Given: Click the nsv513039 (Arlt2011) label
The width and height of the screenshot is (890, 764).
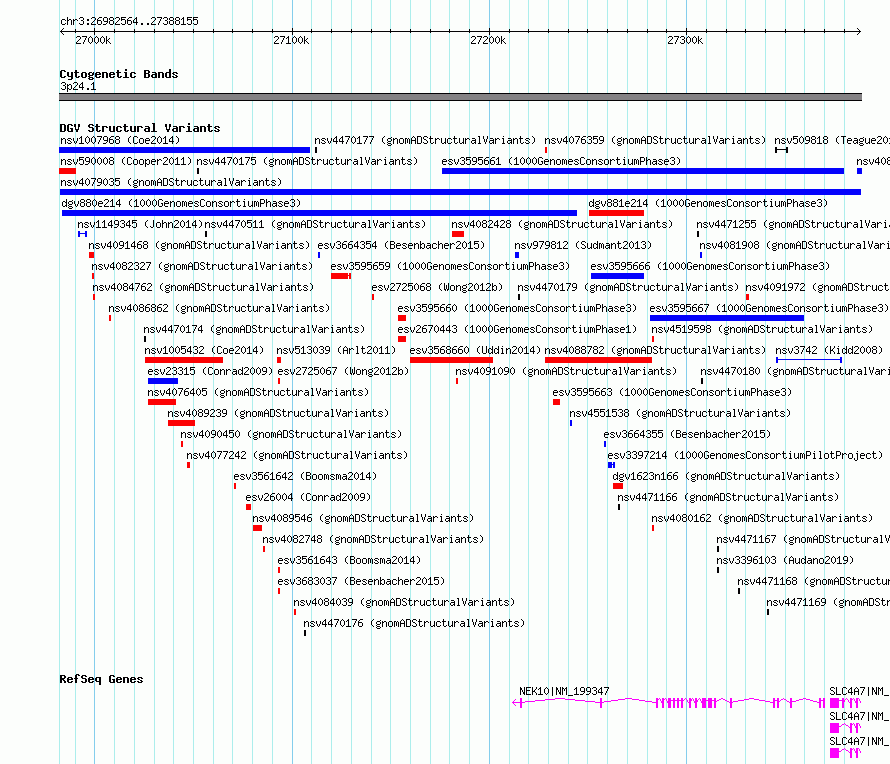Looking at the screenshot, I should 336,350.
